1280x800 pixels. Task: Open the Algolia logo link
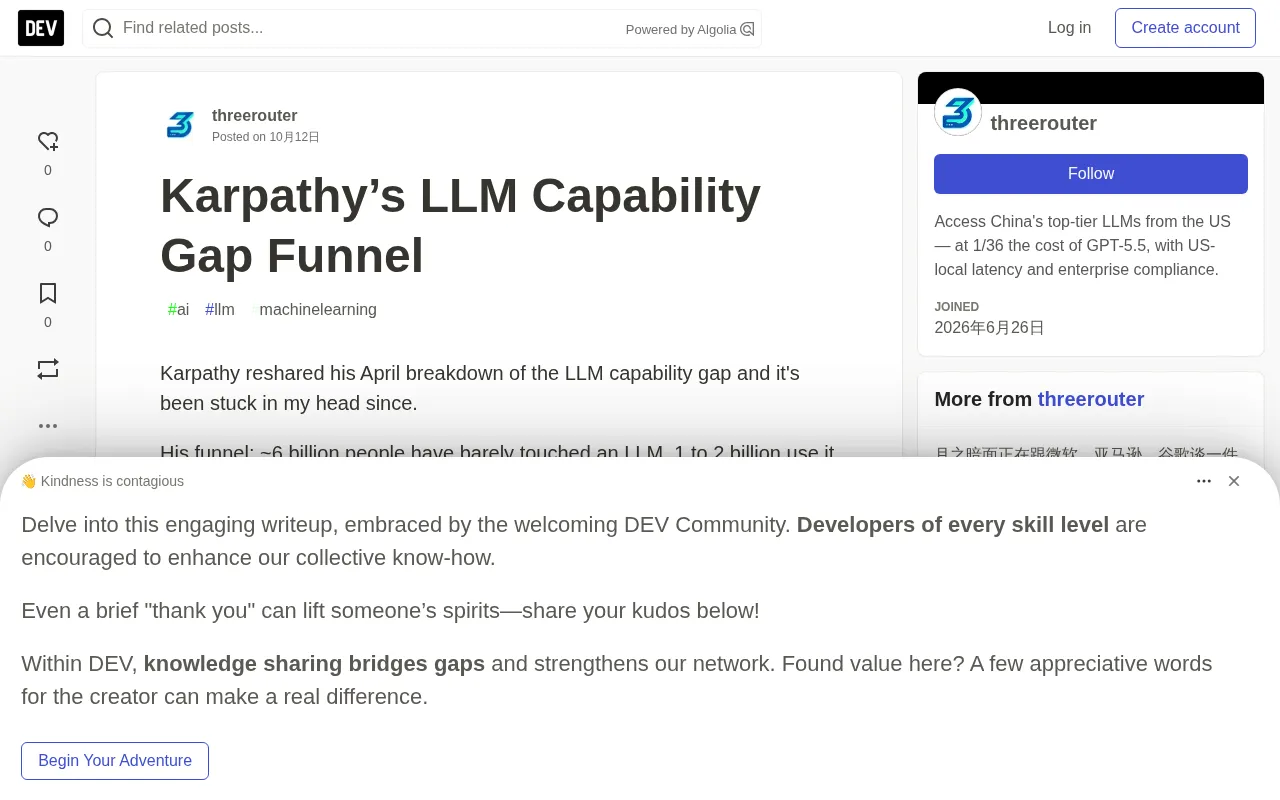pos(747,29)
